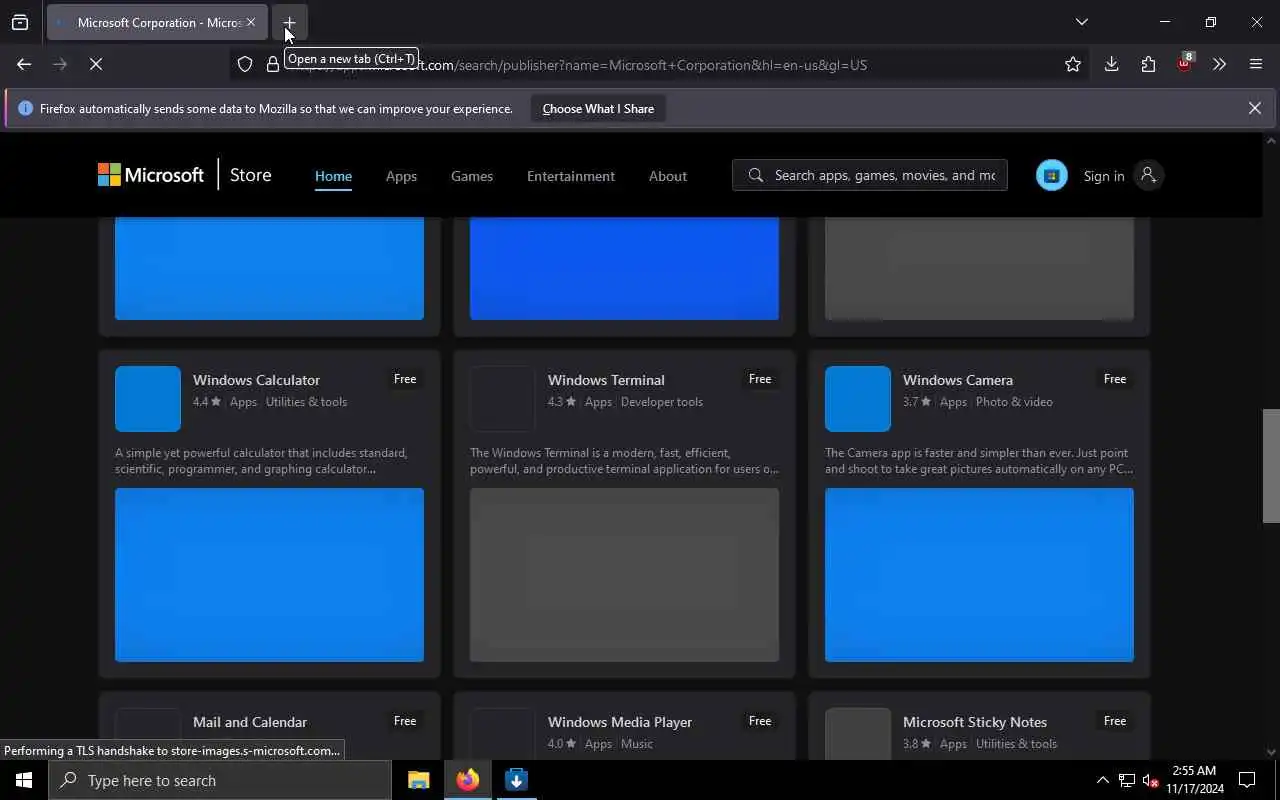This screenshot has width=1280, height=800.
Task: Click the Microsoft Sticky Notes app icon
Action: 858,734
